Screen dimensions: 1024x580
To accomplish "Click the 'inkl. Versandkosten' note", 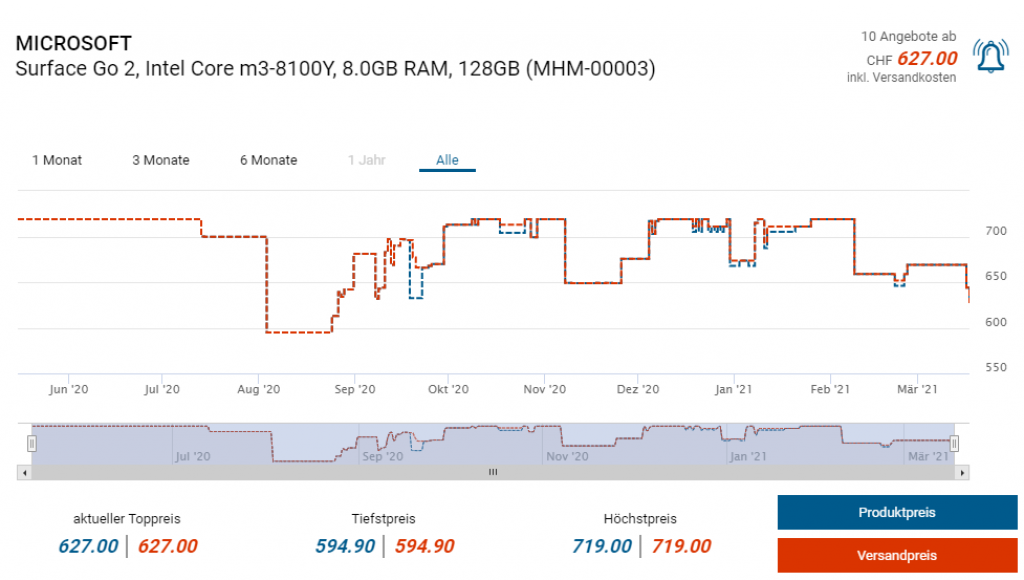I will tap(901, 78).
